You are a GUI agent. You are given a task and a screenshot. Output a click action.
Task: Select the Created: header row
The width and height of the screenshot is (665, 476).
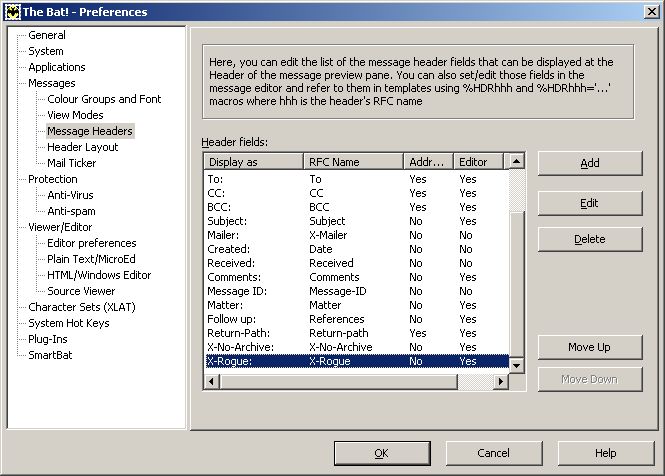tap(357, 249)
